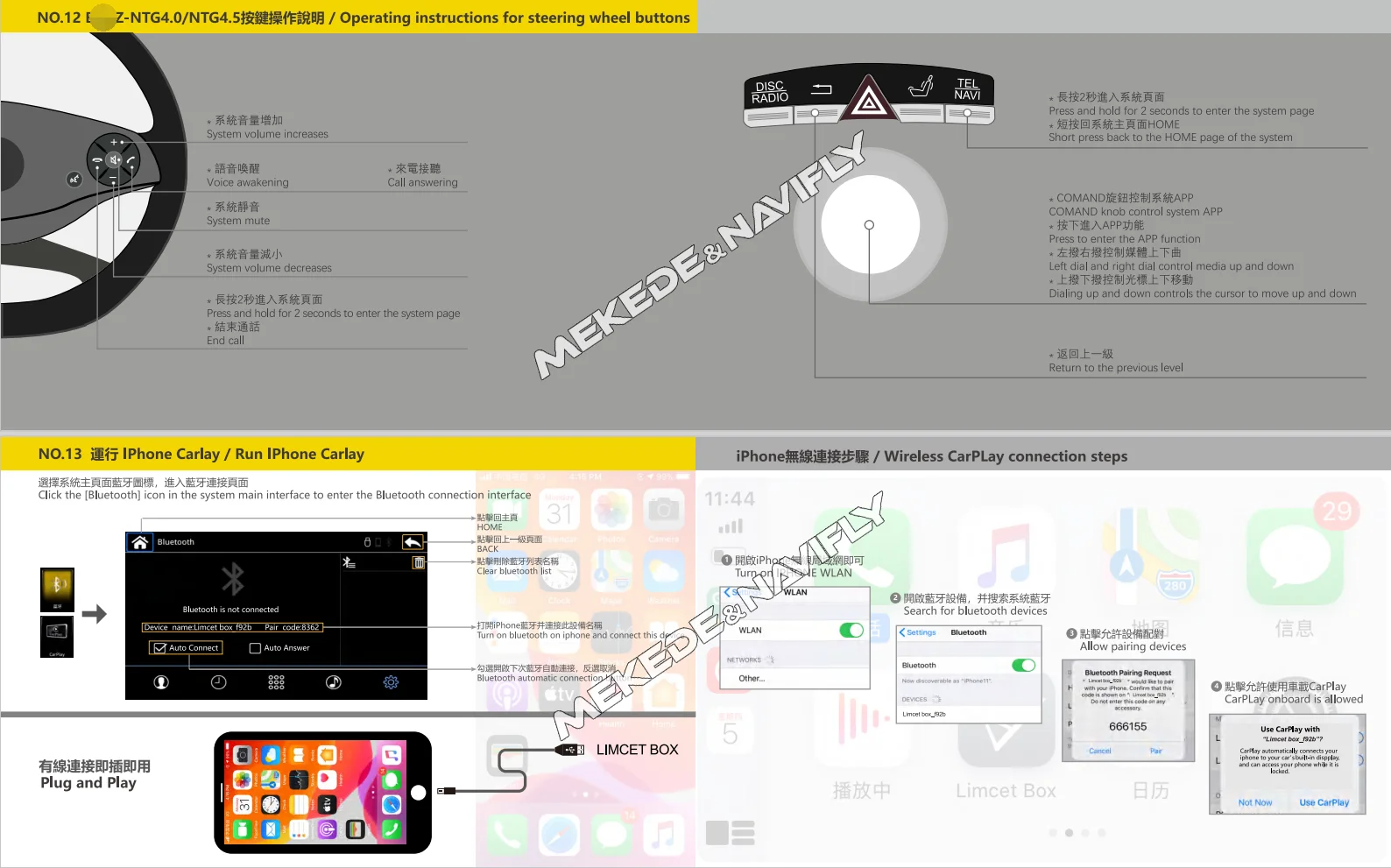This screenshot has width=1391, height=868.
Task: Click the Bluetooth device list icon
Action: tap(349, 562)
